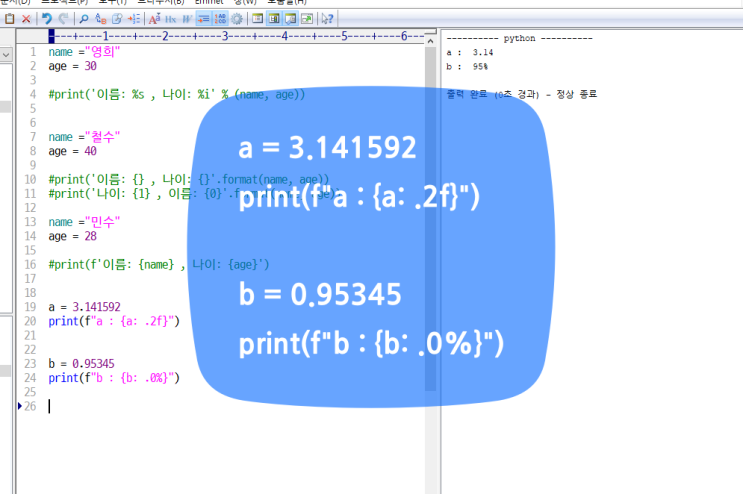Toggle the Directory window icon

258,19
